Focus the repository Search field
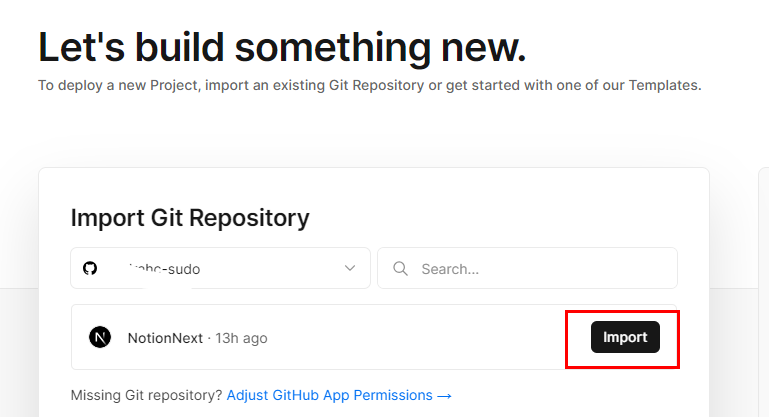769x417 pixels. (x=540, y=269)
